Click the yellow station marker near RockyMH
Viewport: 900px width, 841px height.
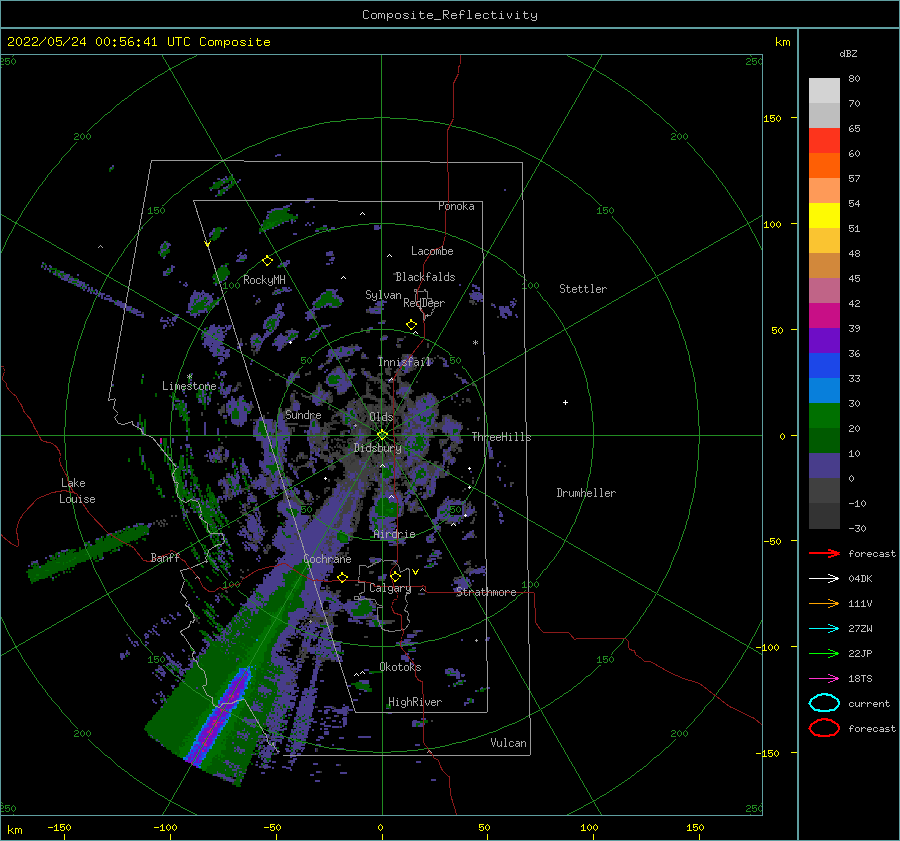267,261
